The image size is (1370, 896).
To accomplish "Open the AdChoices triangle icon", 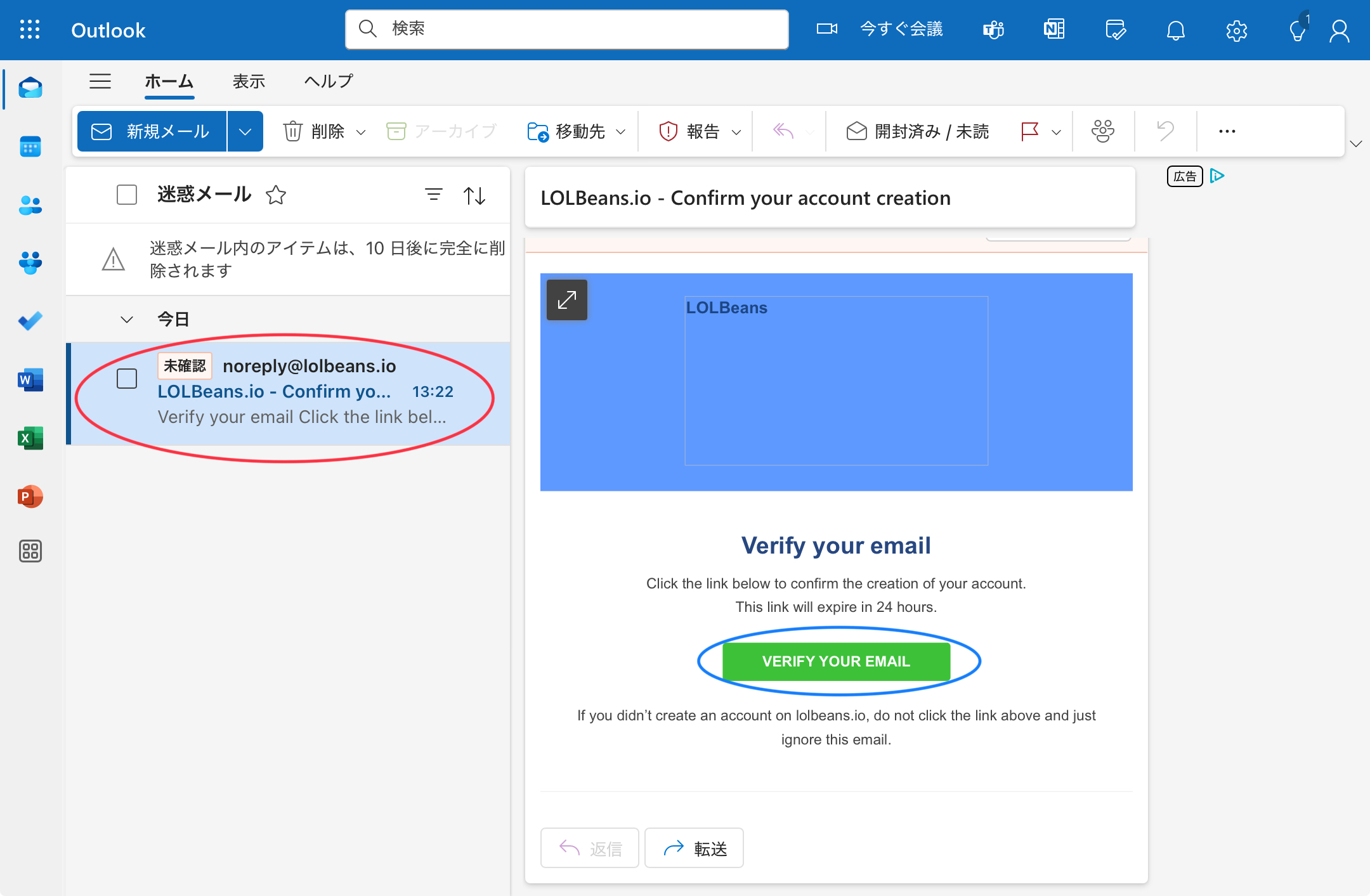I will (x=1217, y=176).
